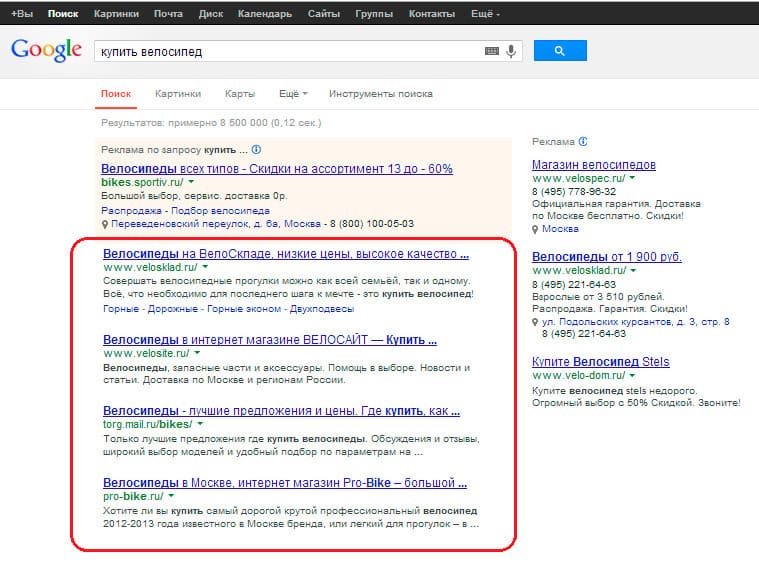Click the blue search magnifier button
759x566 pixels.
tap(560, 51)
